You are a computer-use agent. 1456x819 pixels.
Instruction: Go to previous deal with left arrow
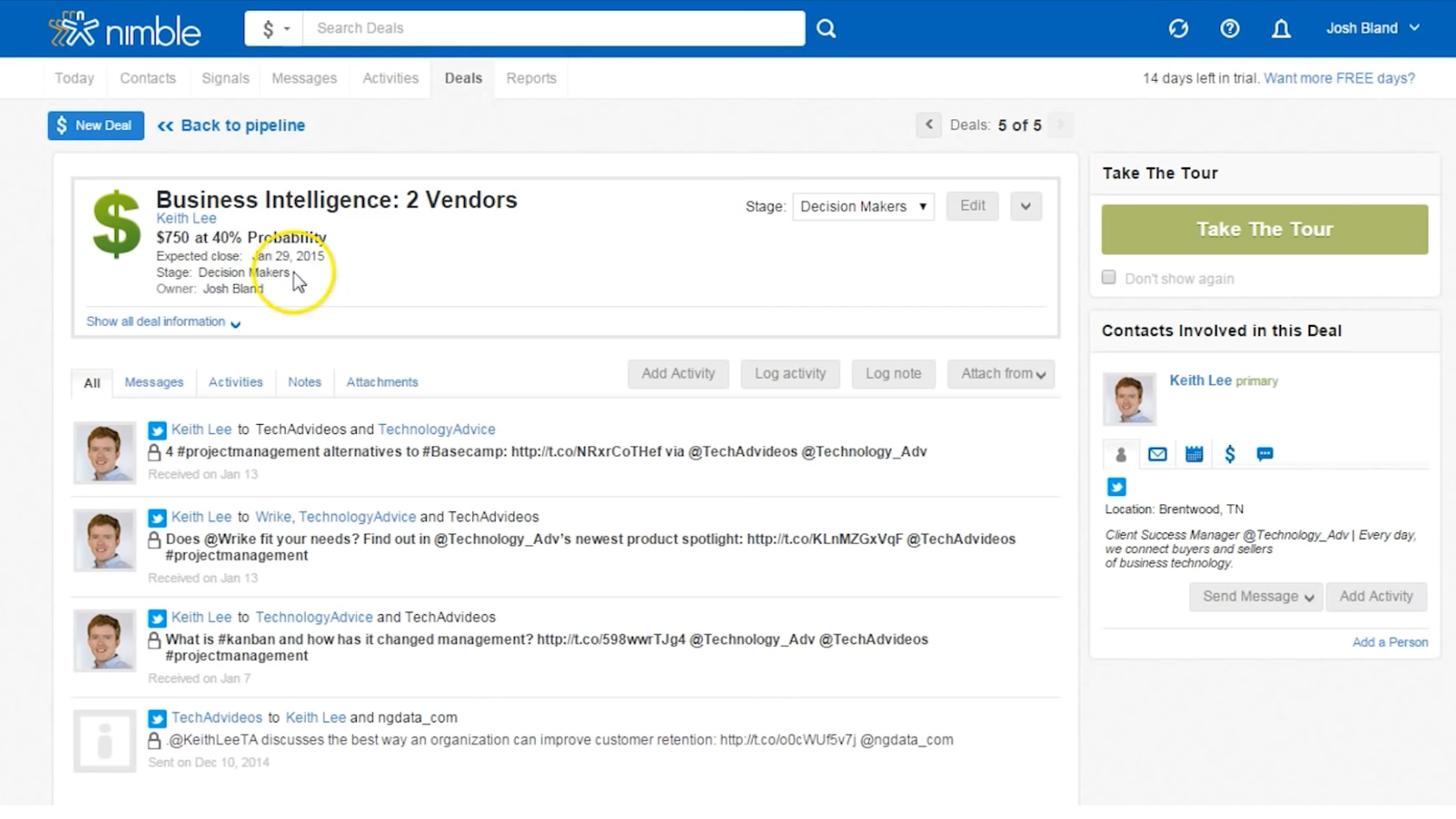[928, 125]
